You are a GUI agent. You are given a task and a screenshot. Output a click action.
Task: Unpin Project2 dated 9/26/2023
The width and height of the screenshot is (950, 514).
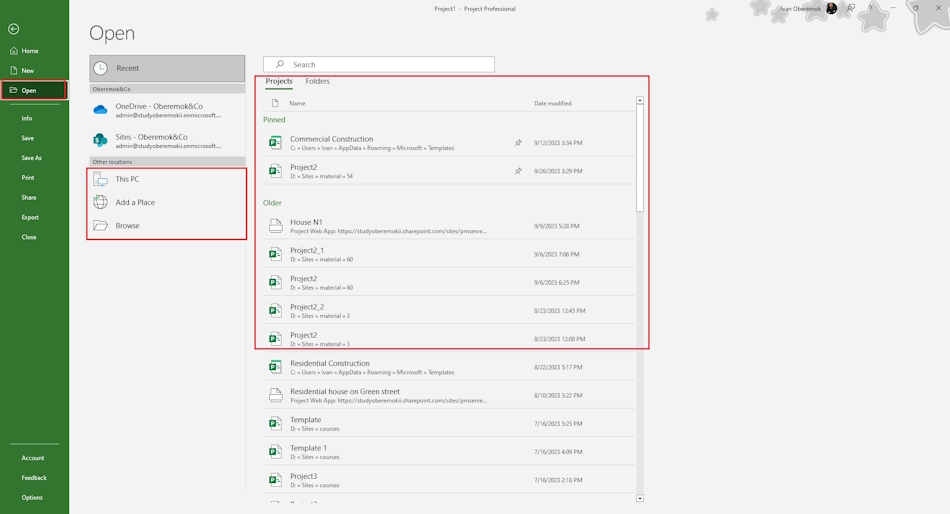point(518,171)
